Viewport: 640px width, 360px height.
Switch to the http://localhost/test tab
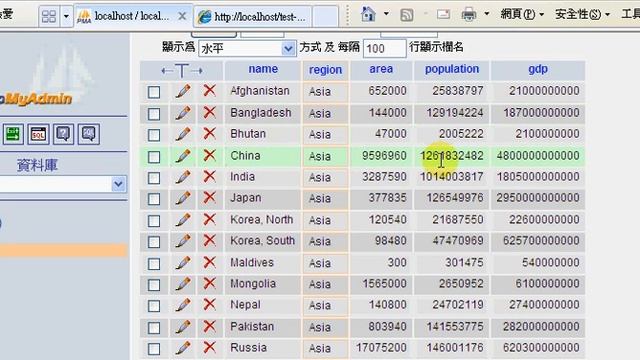click(x=253, y=16)
